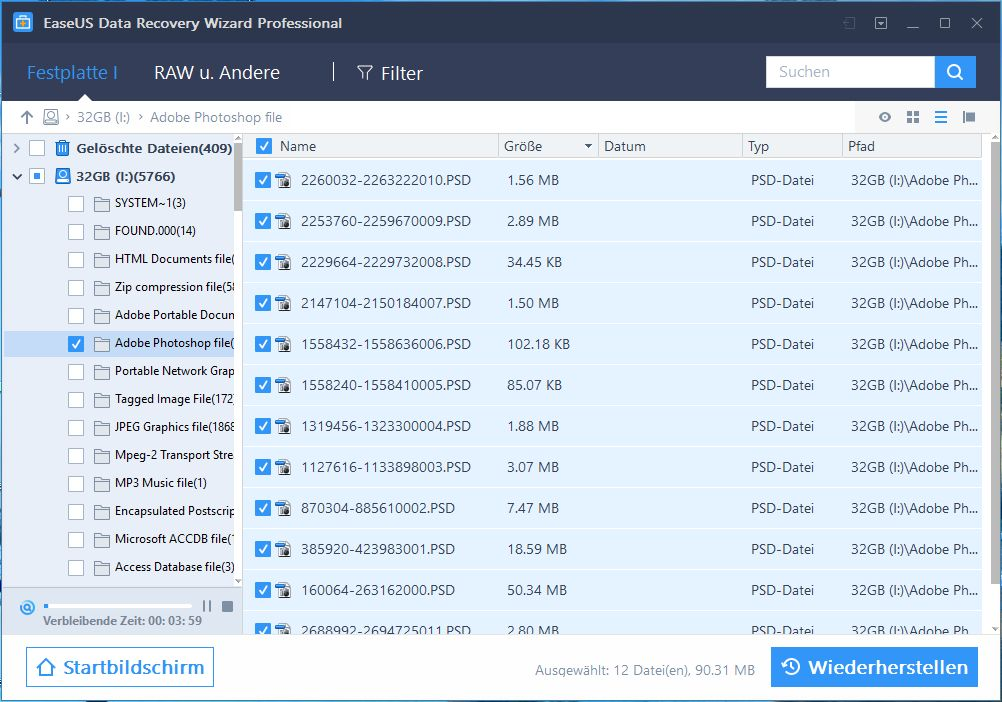Uncheck 385920-423983001.PSD checkbox

(263, 549)
